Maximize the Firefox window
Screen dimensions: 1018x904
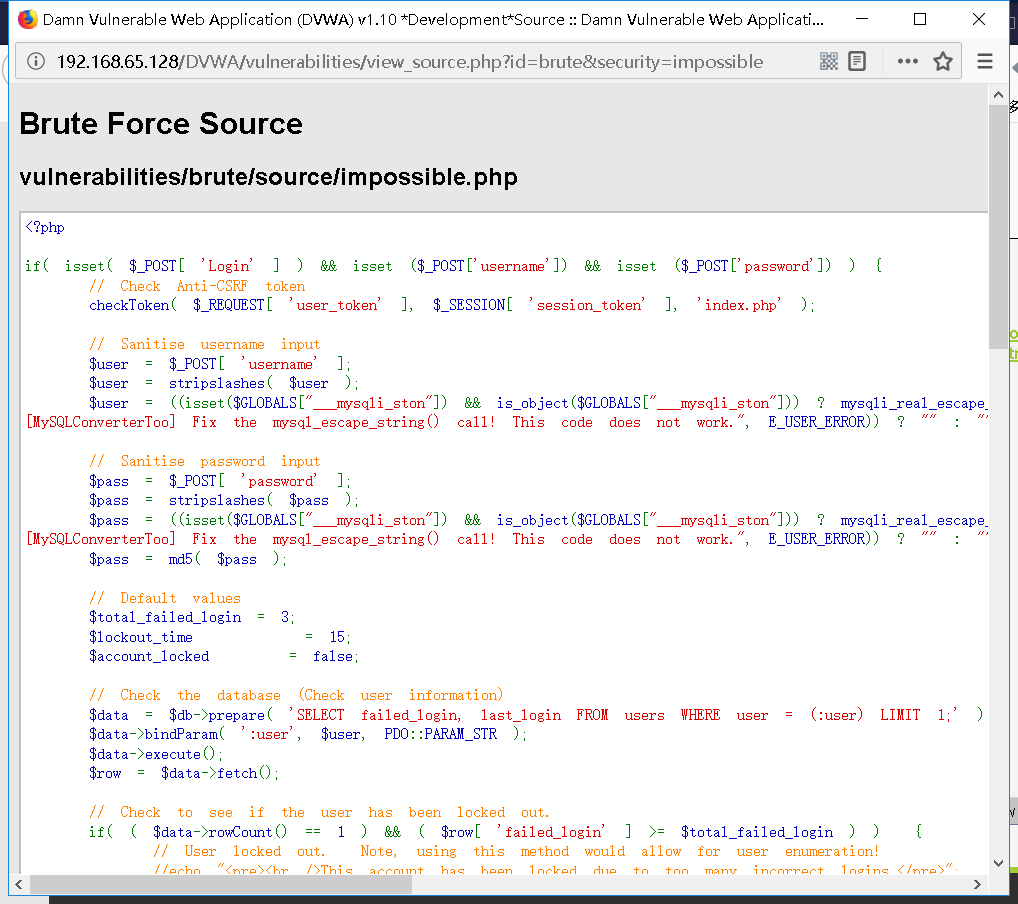click(920, 19)
